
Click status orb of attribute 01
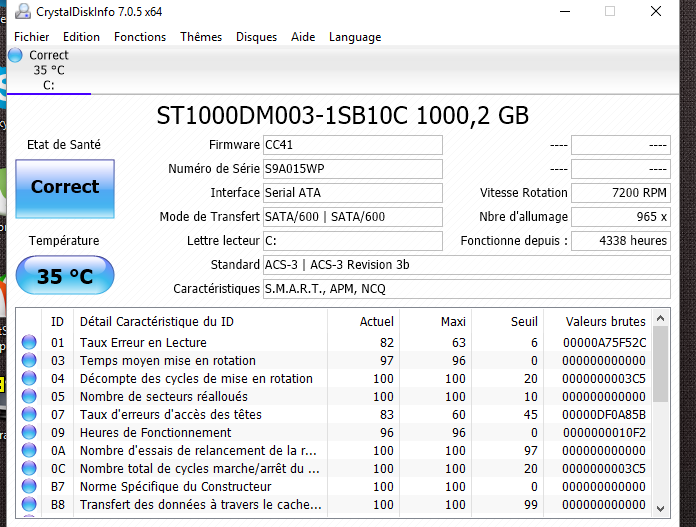click(29, 342)
